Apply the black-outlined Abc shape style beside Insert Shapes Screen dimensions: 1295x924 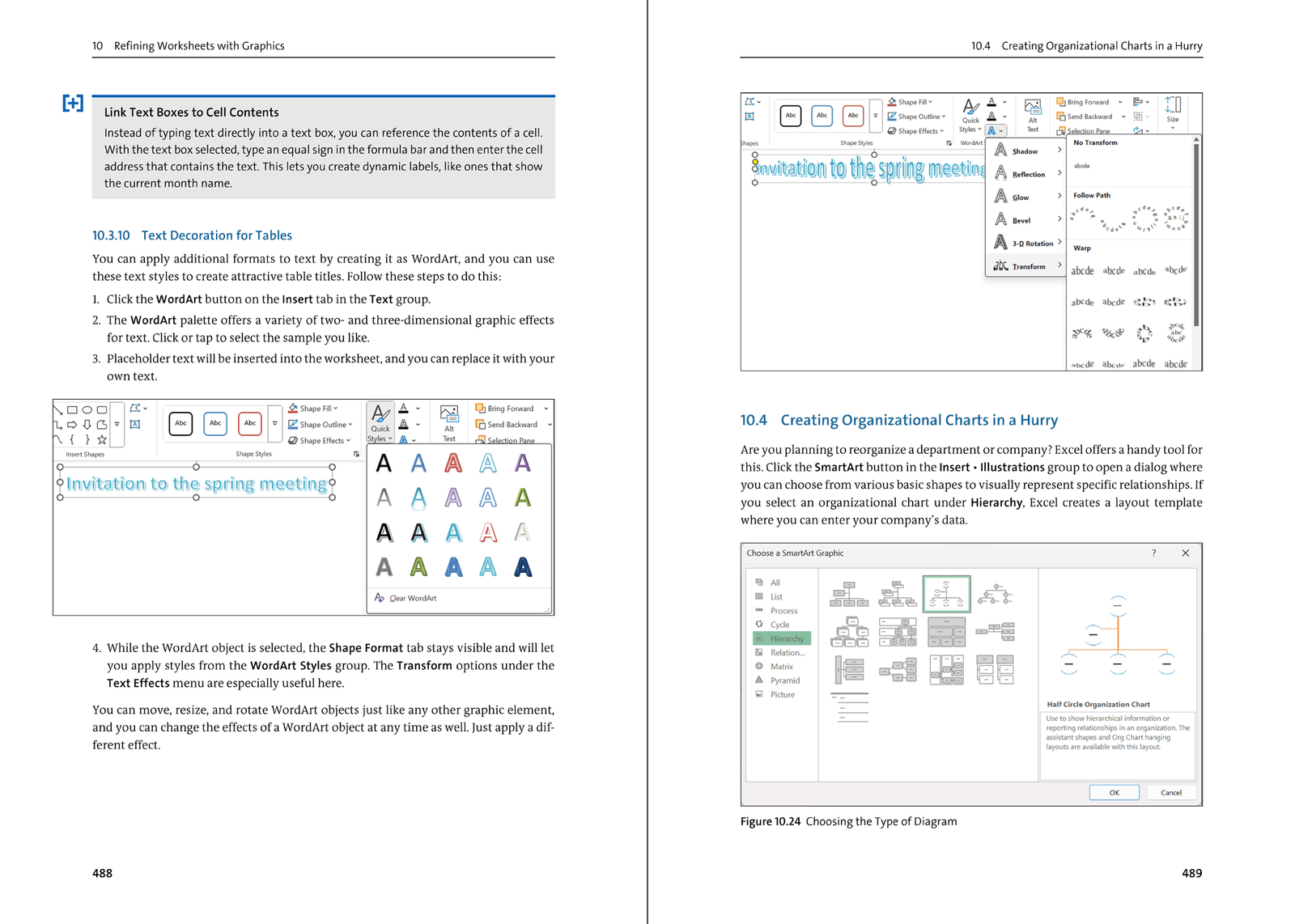click(x=180, y=423)
